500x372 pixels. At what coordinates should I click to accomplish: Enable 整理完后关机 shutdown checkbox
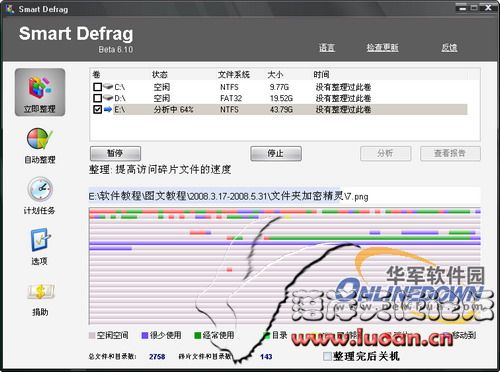[327, 356]
